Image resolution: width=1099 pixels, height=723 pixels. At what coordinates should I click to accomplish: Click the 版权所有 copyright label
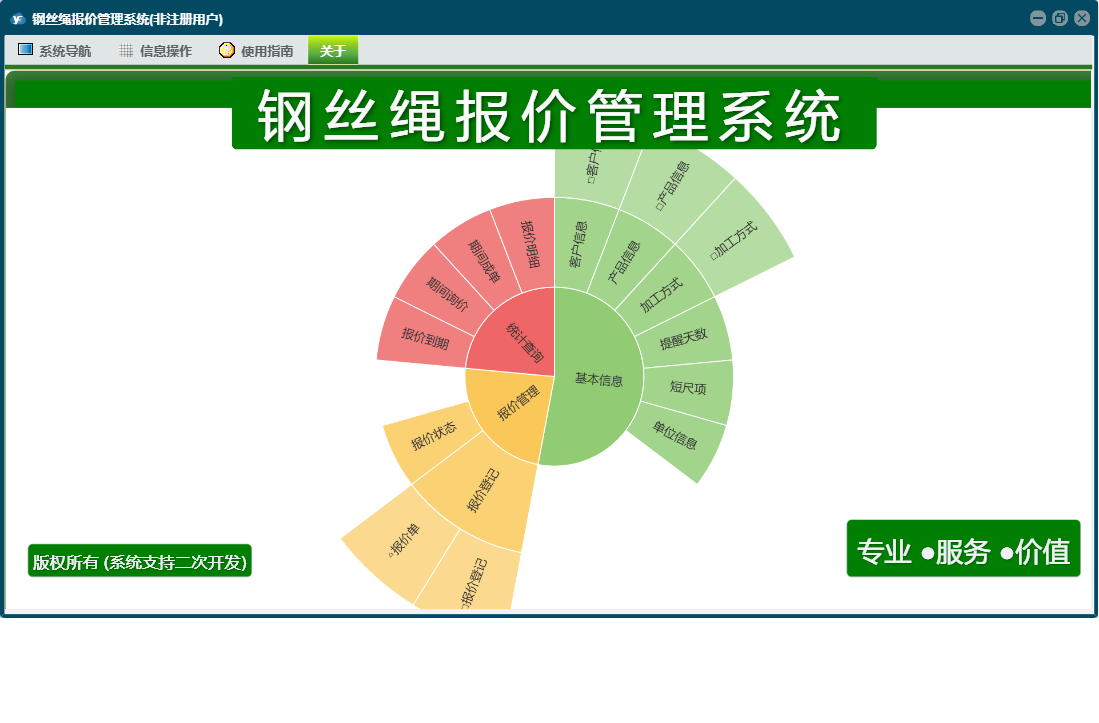139,561
